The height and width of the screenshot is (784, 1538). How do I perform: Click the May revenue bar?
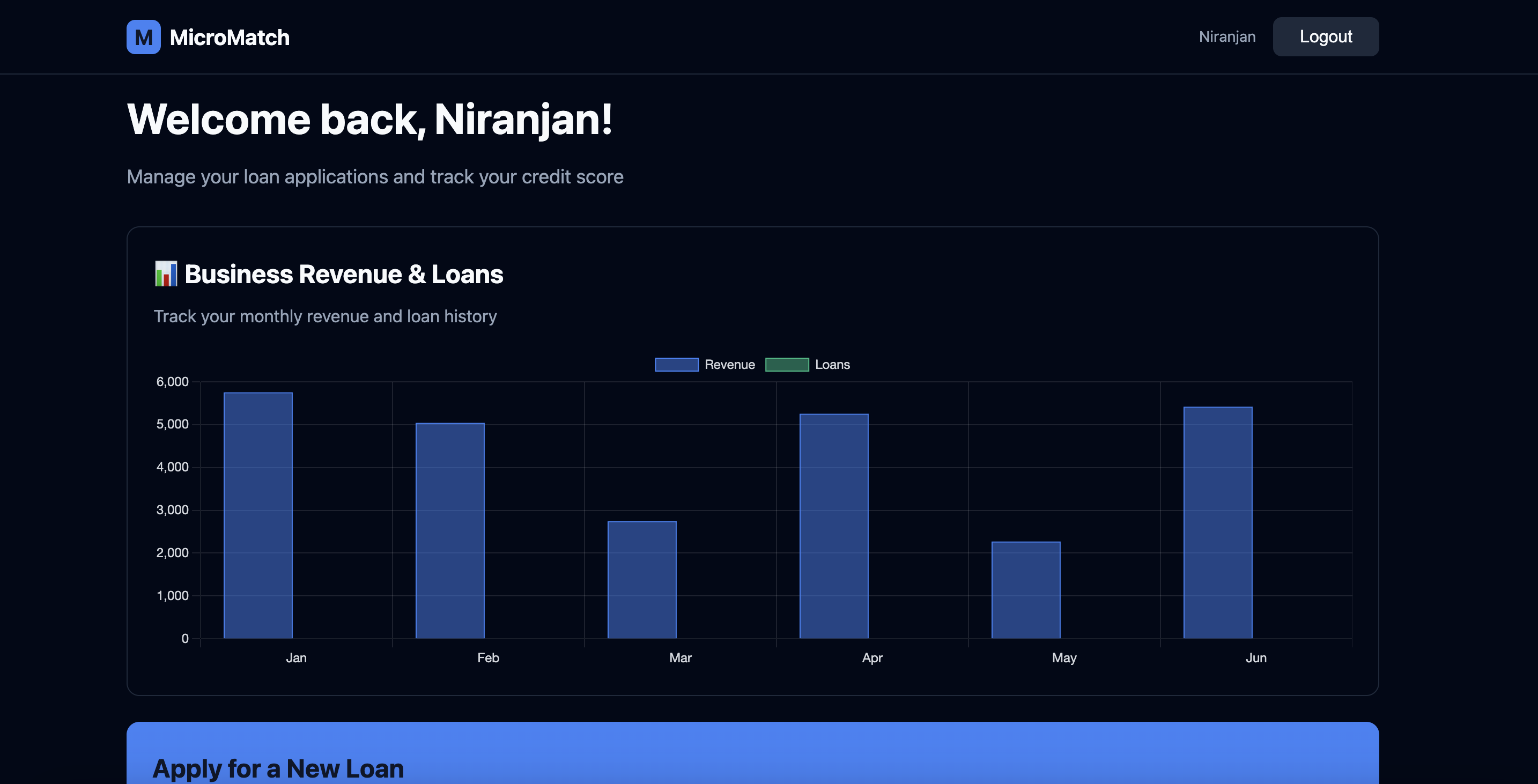(x=1026, y=590)
